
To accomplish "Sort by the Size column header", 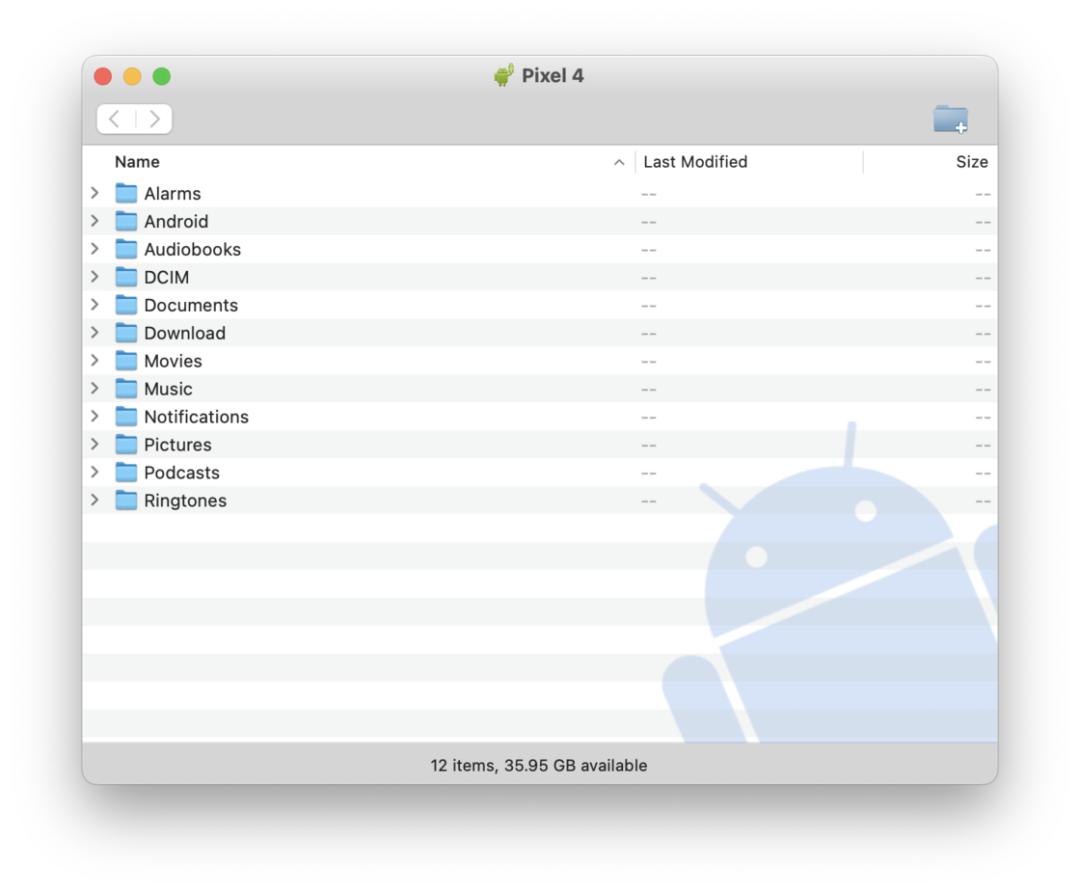I will 971,162.
